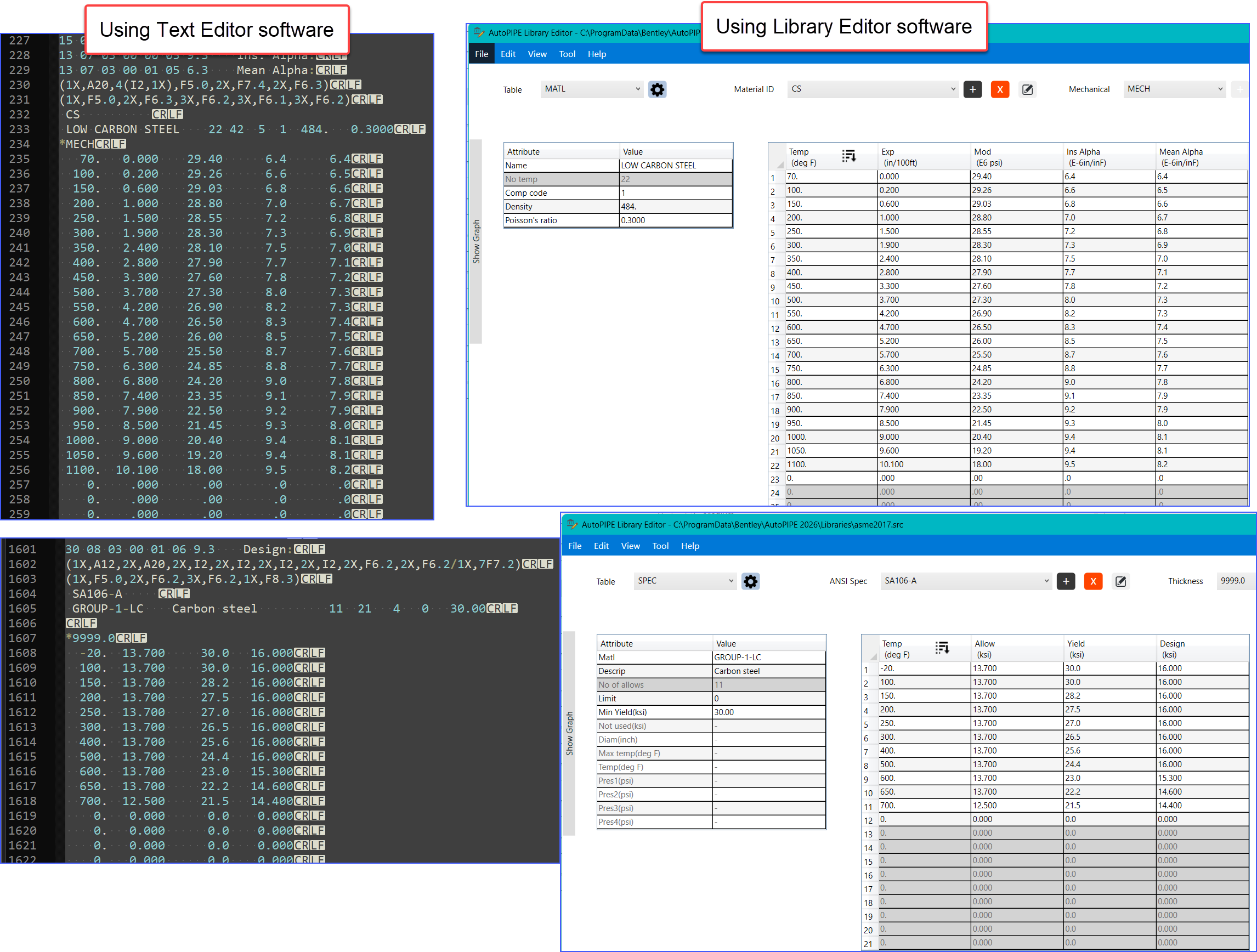Screen dimensions: 1257x952
Task: Open Help menu in upper Library Editor
Action: tap(597, 54)
